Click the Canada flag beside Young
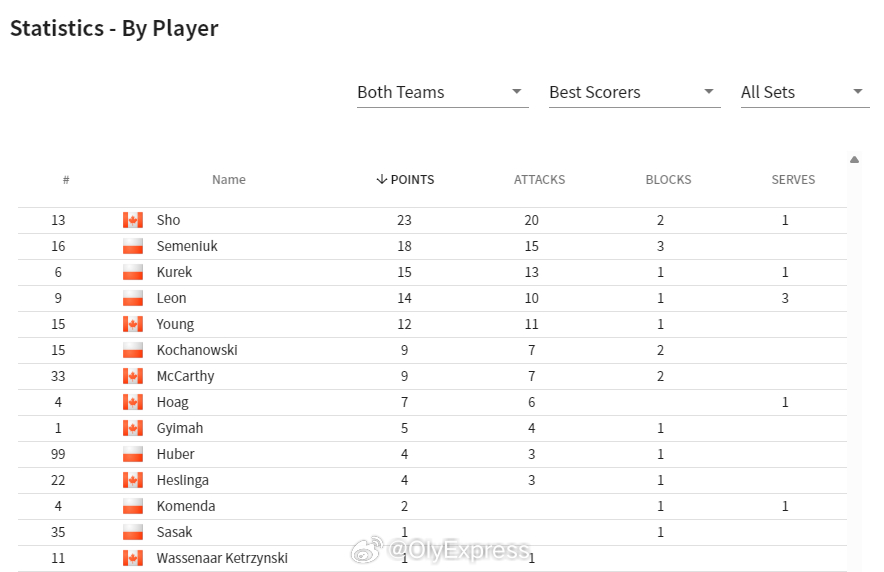This screenshot has width=884, height=572. 133,324
